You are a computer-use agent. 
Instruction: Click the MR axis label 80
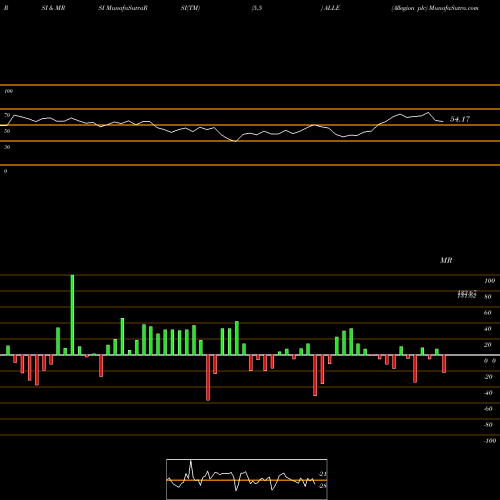[x=488, y=297]
